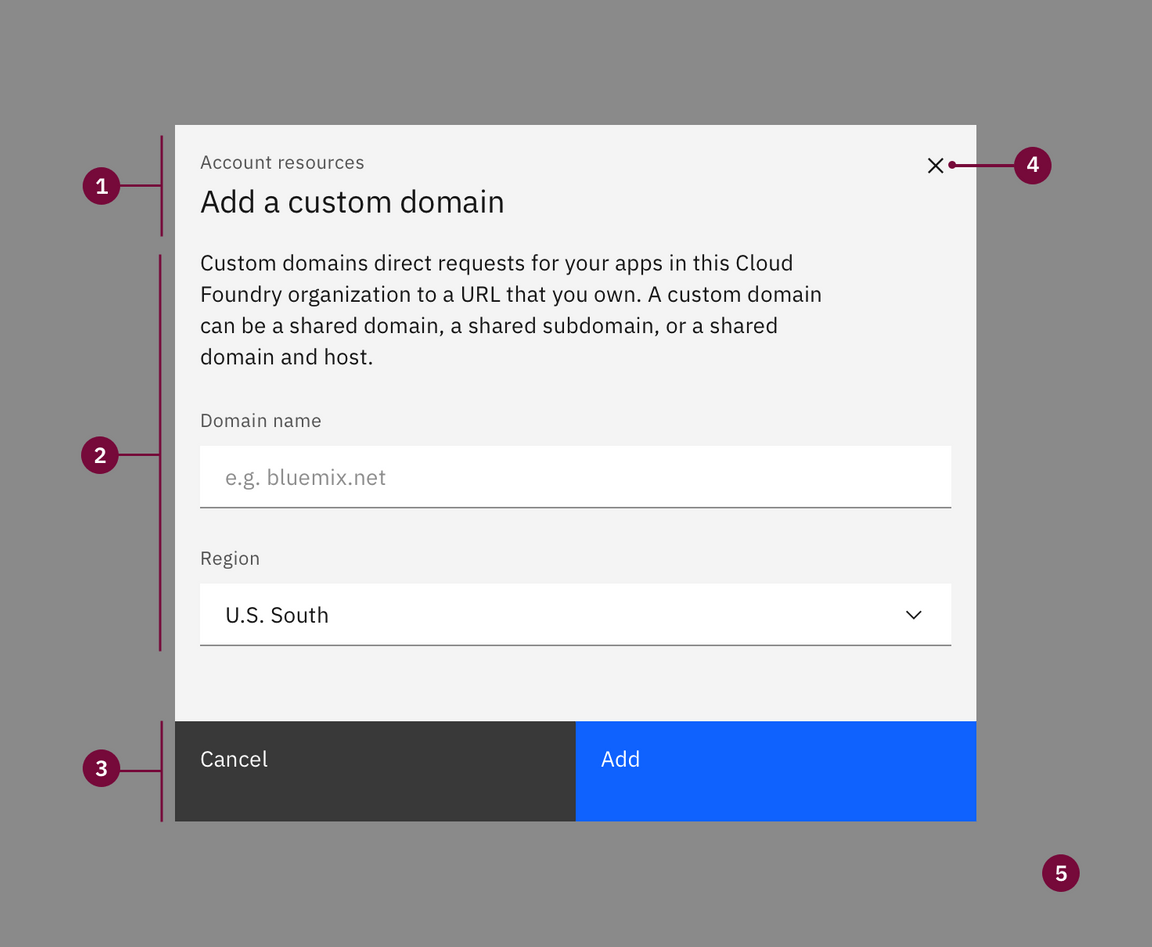Click the bracket line beside marker 3
Image resolution: width=1152 pixels, height=947 pixels.
[x=161, y=800]
